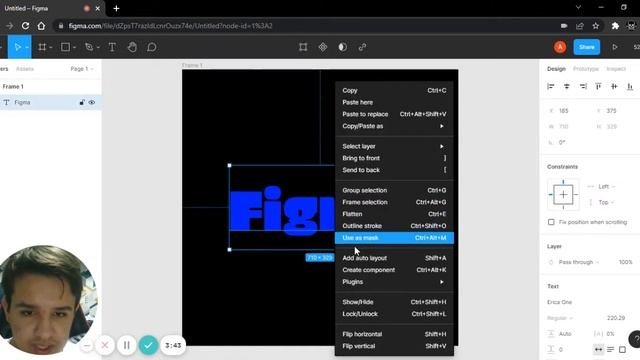Choose Group selection menu item
The image size is (640, 360).
coord(394,190)
